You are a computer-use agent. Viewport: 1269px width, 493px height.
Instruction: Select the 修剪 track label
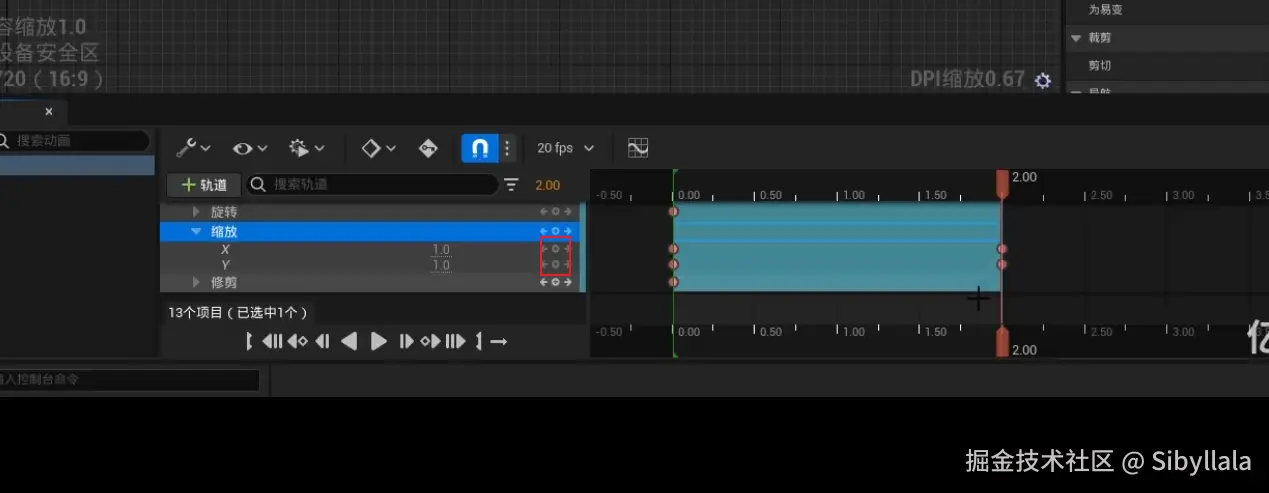224,282
